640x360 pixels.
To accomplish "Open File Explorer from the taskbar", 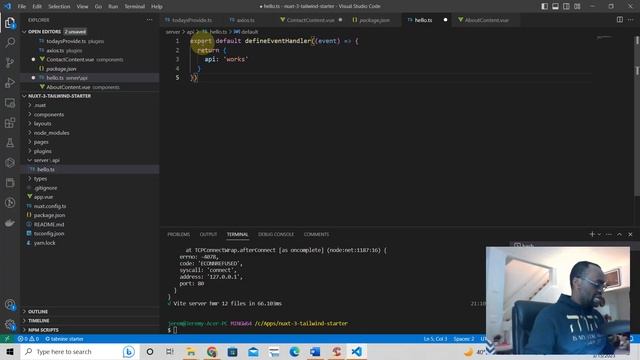I will tap(191, 351).
